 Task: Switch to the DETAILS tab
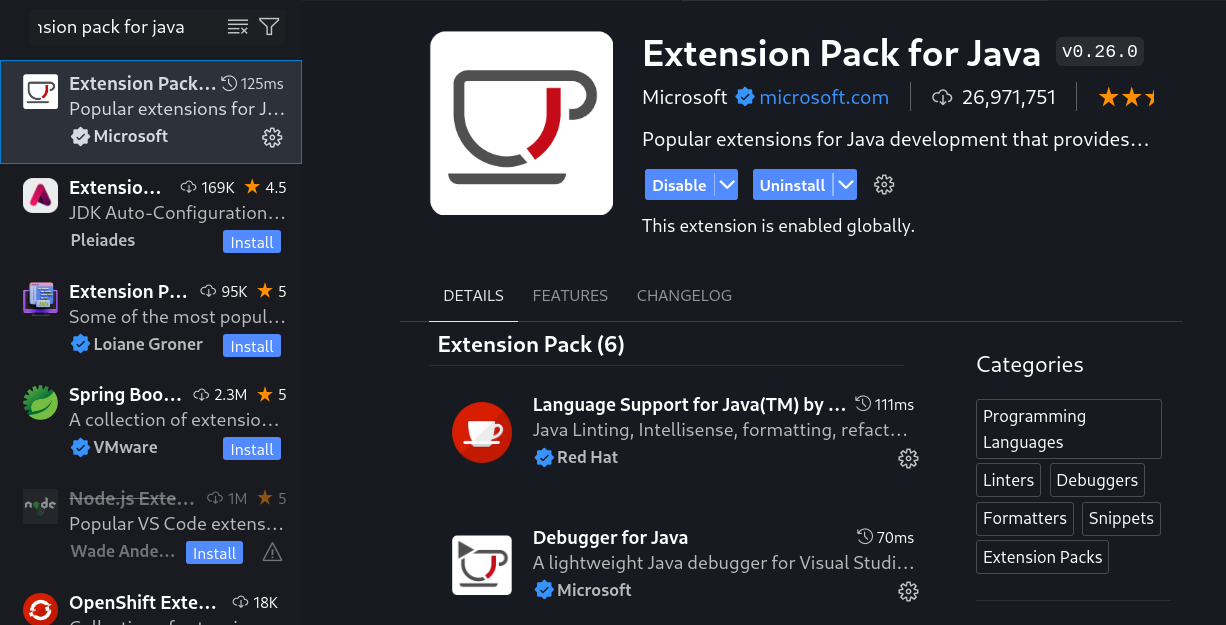point(473,296)
